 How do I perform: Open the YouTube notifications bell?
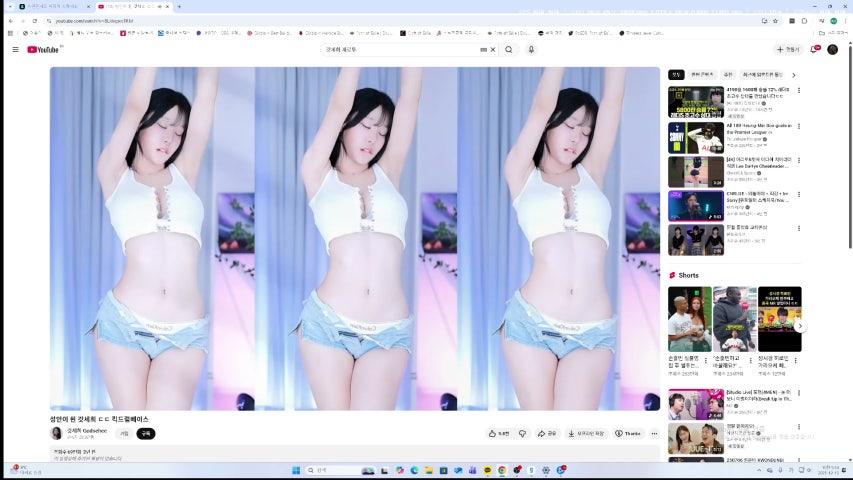(815, 50)
